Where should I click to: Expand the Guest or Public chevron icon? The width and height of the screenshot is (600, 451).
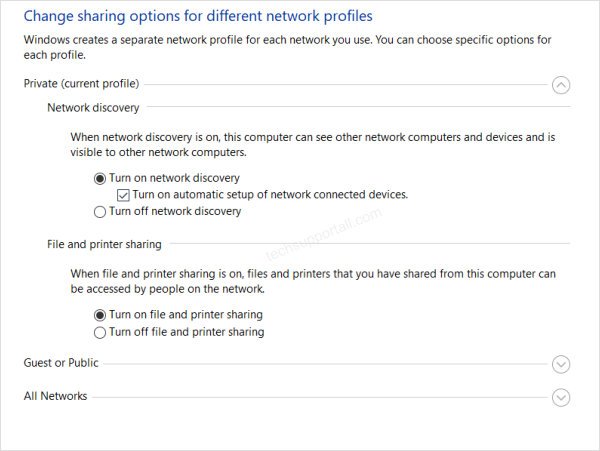tap(561, 364)
